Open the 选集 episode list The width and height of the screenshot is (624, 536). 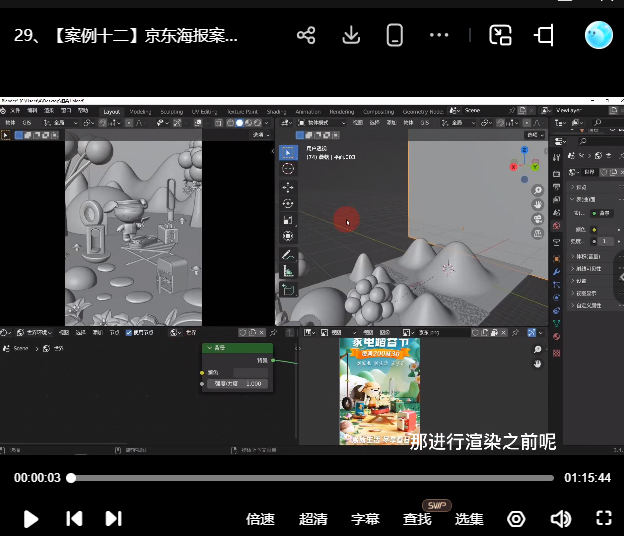tap(469, 519)
